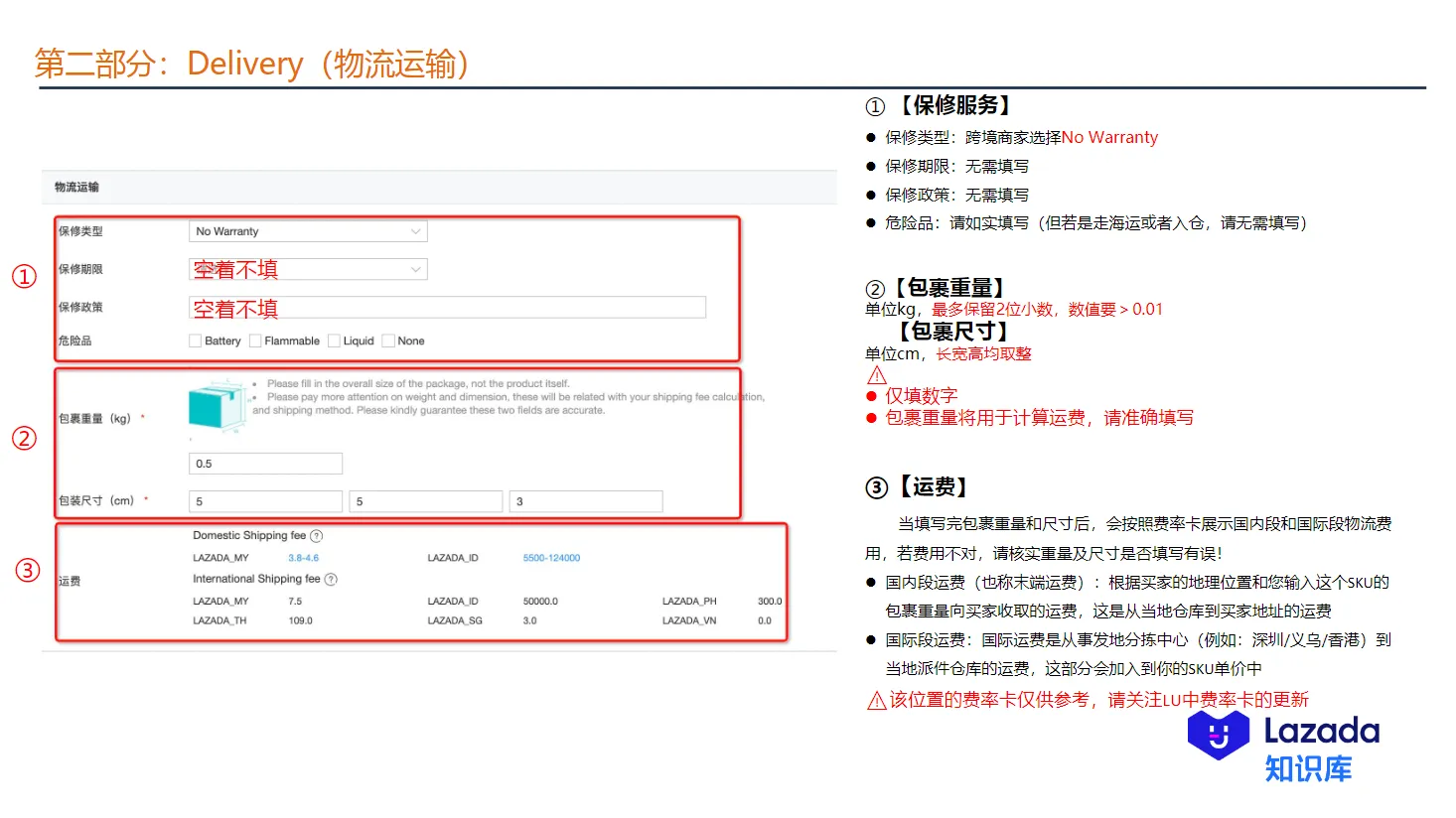
Task: Click the 保修政策 warranty policy text field
Action: pyautogui.click(x=446, y=307)
